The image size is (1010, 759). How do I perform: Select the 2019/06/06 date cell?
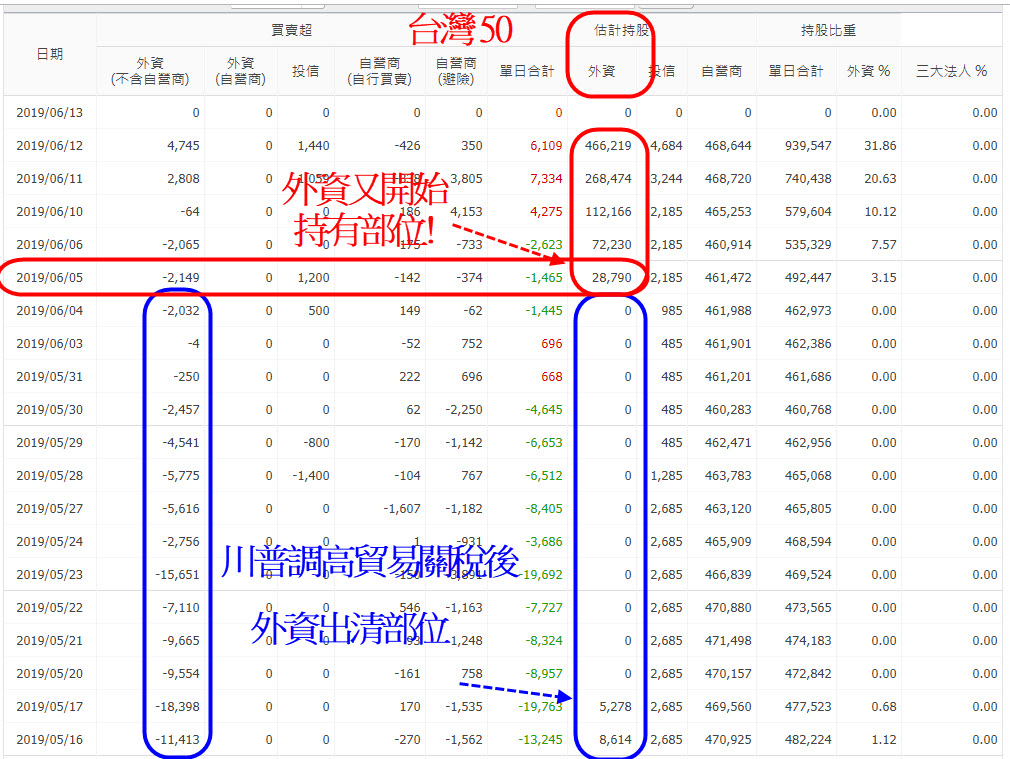[50, 245]
